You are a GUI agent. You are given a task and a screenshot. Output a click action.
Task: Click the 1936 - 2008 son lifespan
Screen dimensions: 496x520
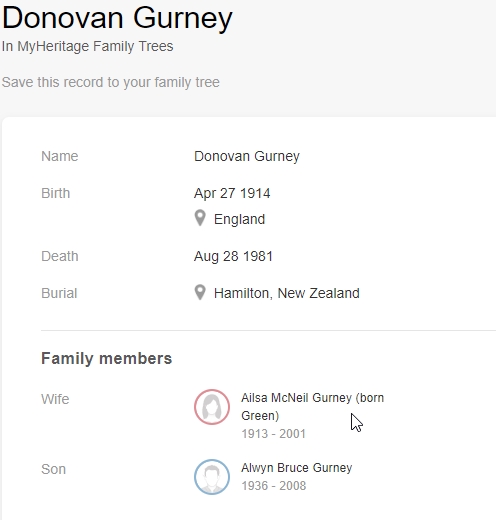274,486
